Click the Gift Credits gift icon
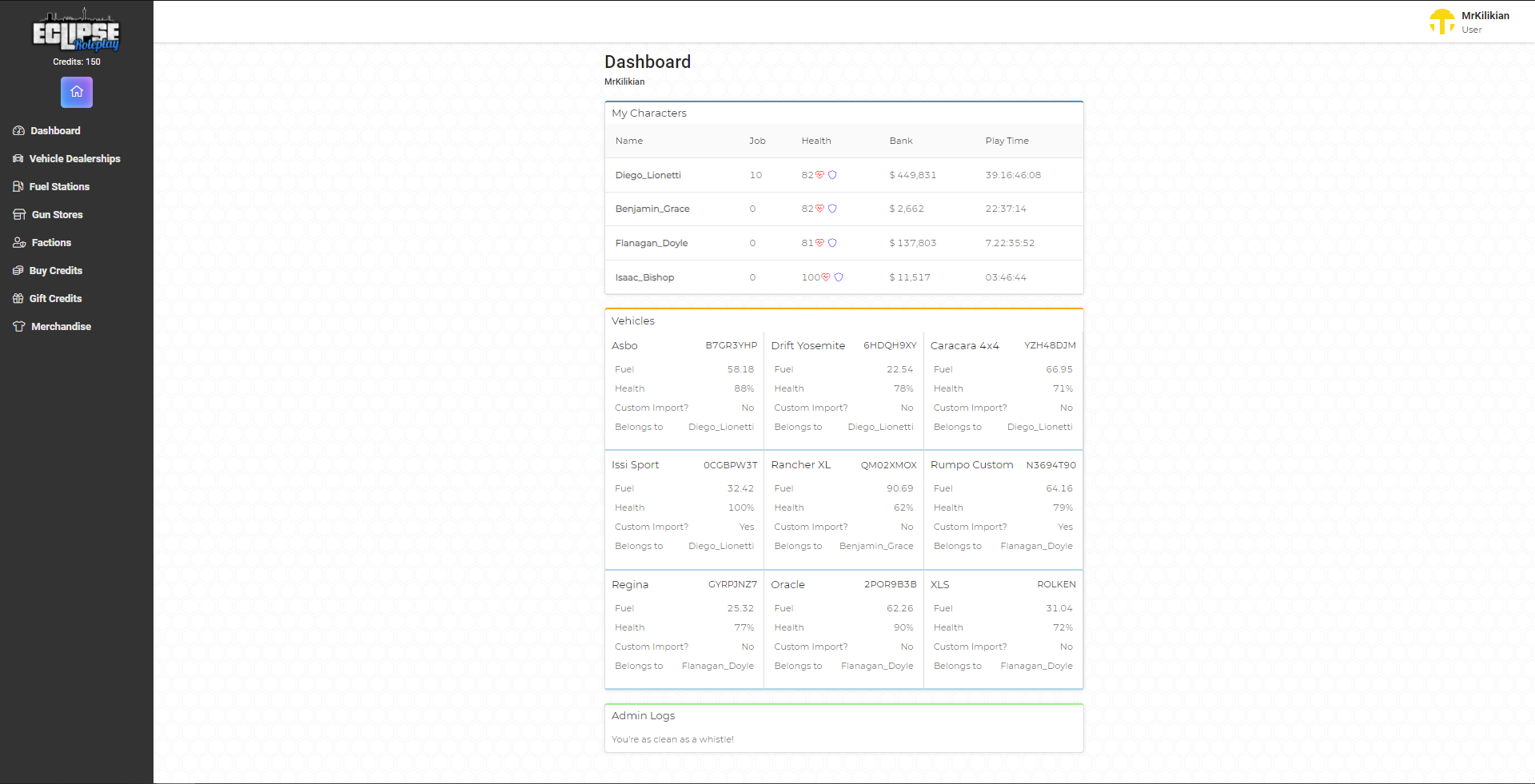The height and width of the screenshot is (784, 1535). tap(18, 298)
